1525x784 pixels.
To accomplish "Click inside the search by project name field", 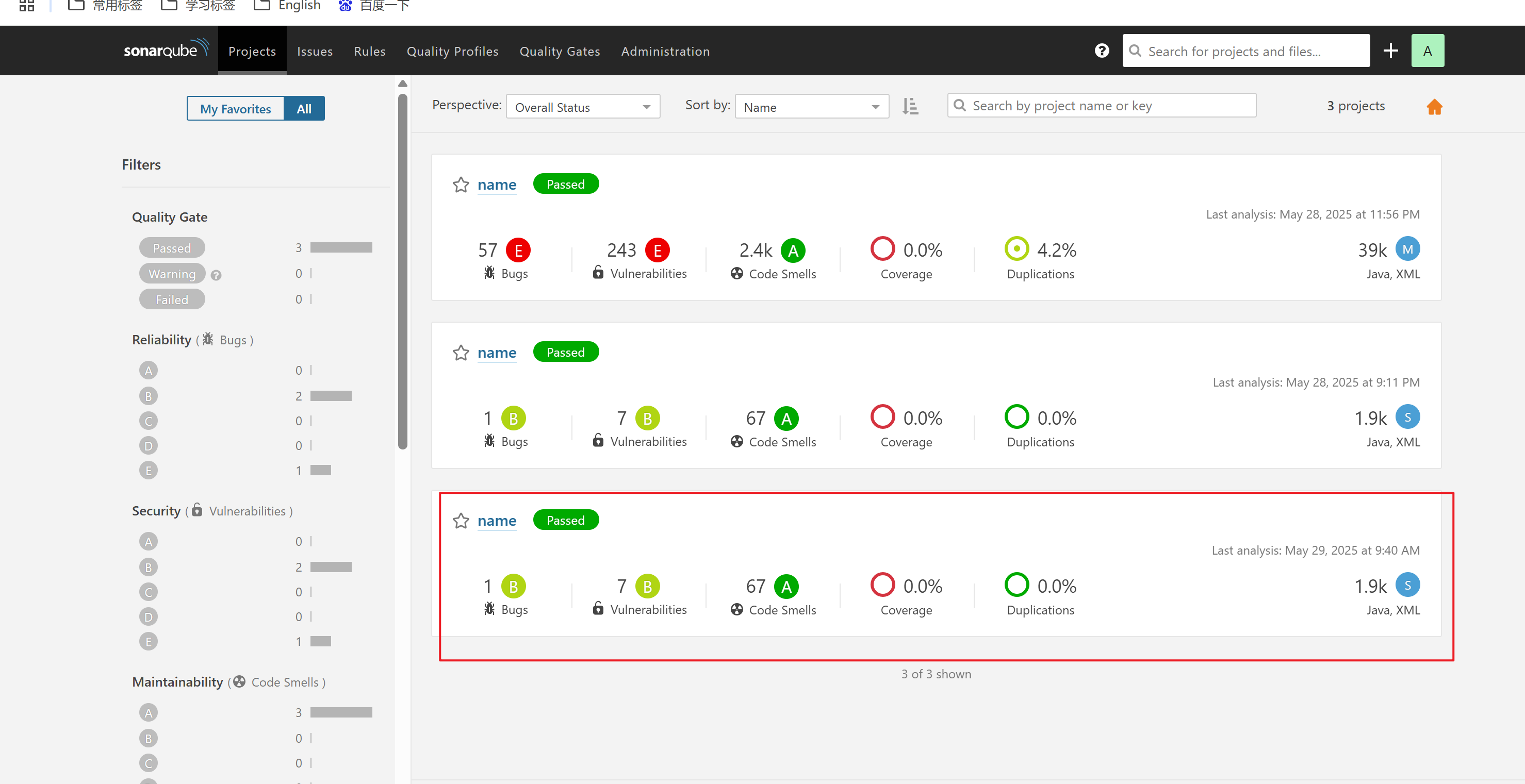I will point(1101,105).
